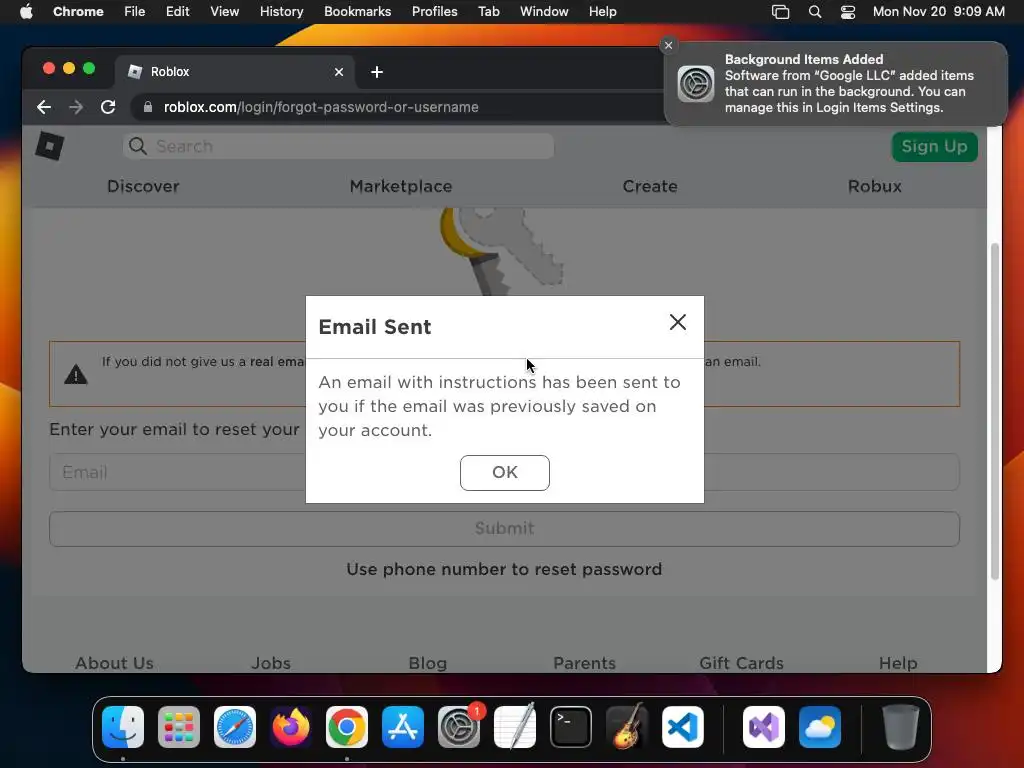Click the page vertical scrollbar
The width and height of the screenshot is (1024, 768).
pyautogui.click(x=995, y=411)
